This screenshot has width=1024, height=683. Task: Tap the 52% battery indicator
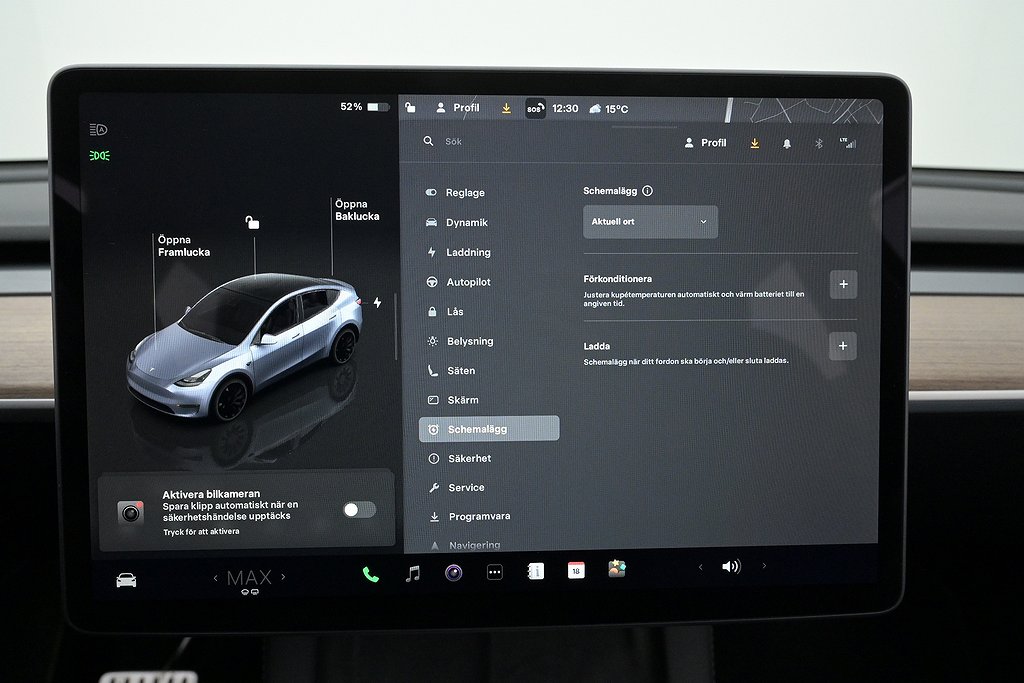click(x=364, y=106)
